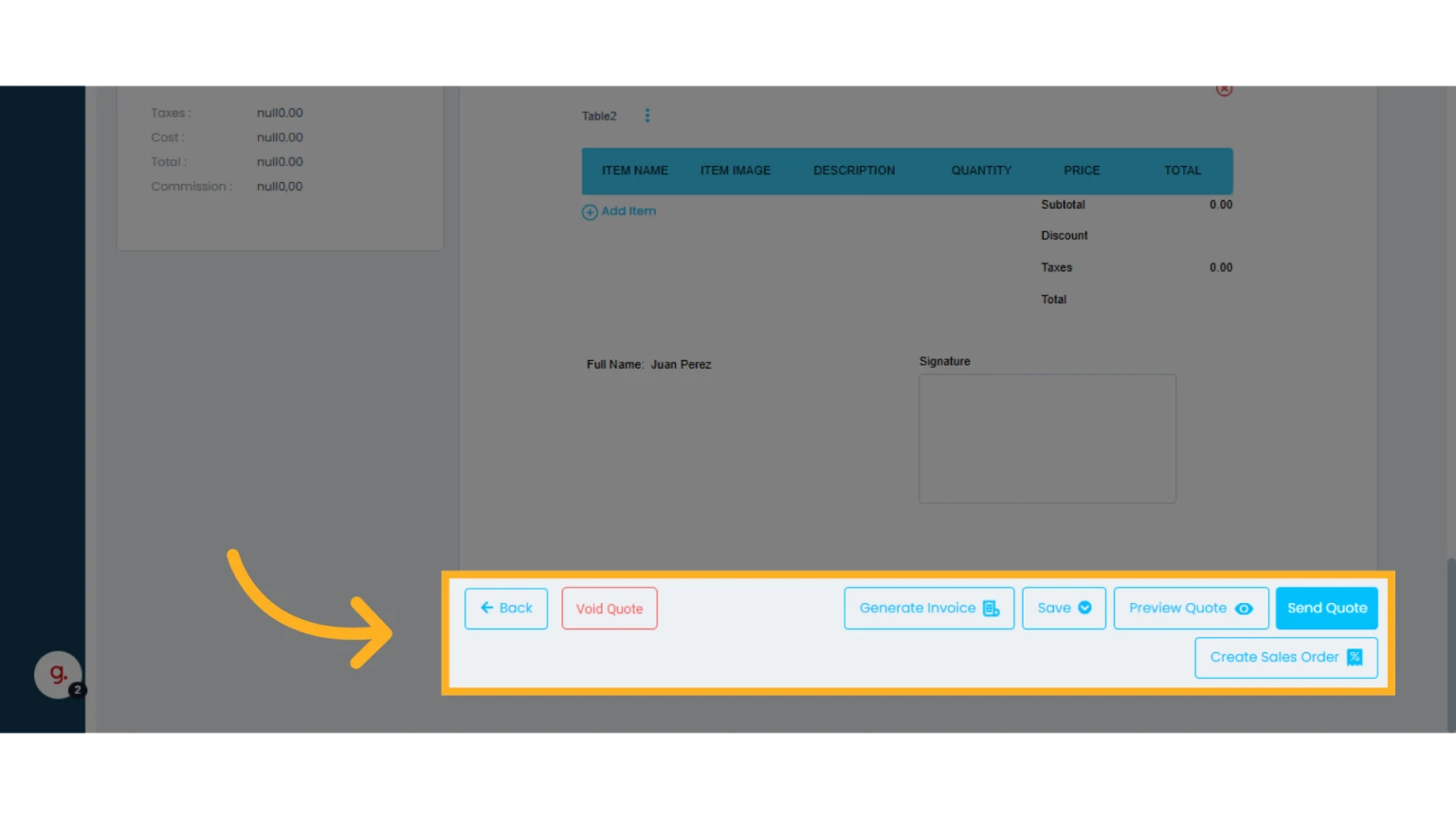Click the page's vertical scrollbar
Image resolution: width=1456 pixels, height=819 pixels.
click(1451, 645)
